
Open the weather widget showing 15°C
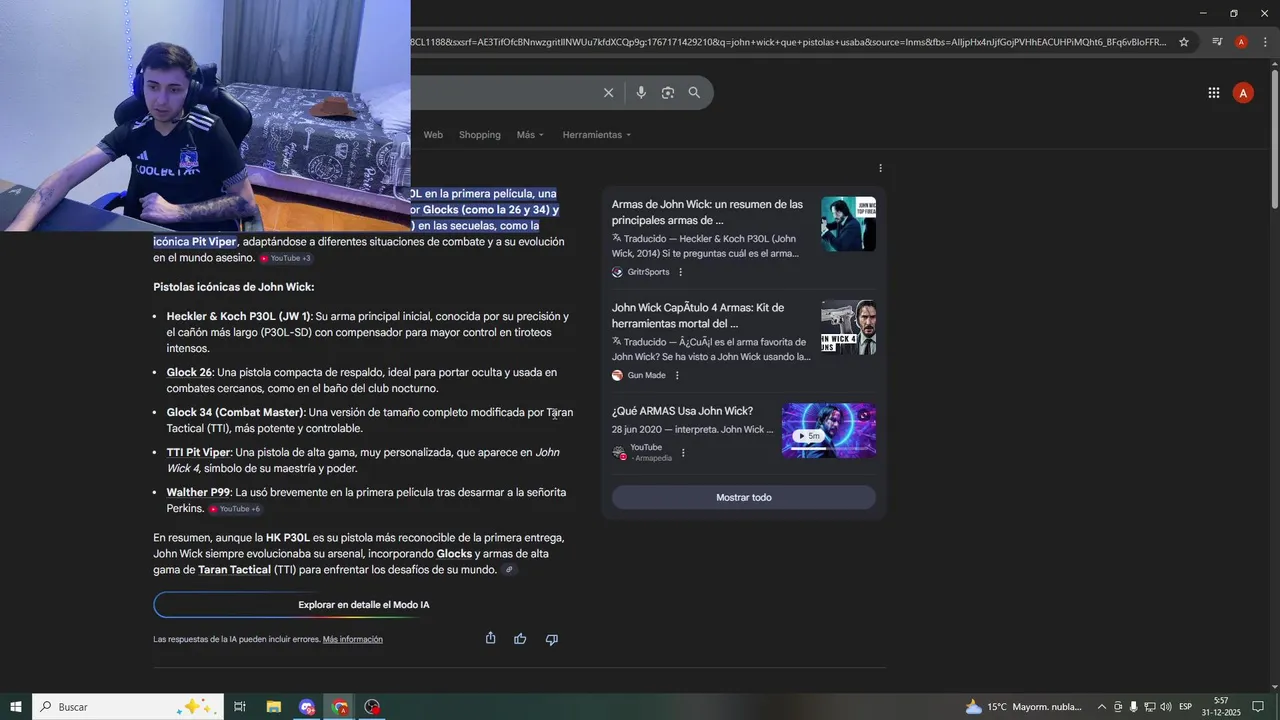[1023, 707]
